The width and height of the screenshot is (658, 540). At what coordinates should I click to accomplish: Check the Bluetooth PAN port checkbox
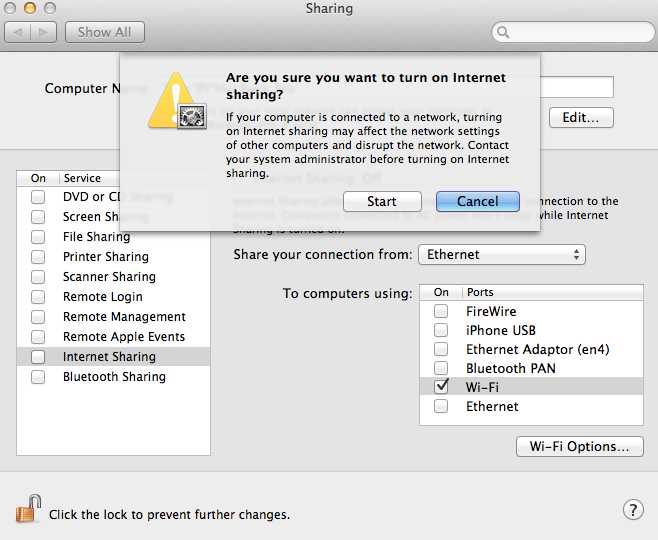click(x=441, y=368)
